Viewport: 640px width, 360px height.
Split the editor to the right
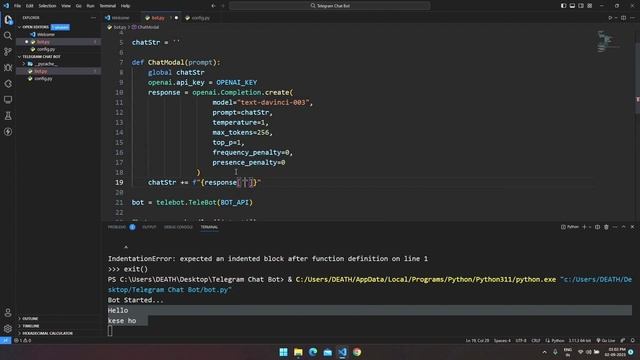(x=623, y=18)
